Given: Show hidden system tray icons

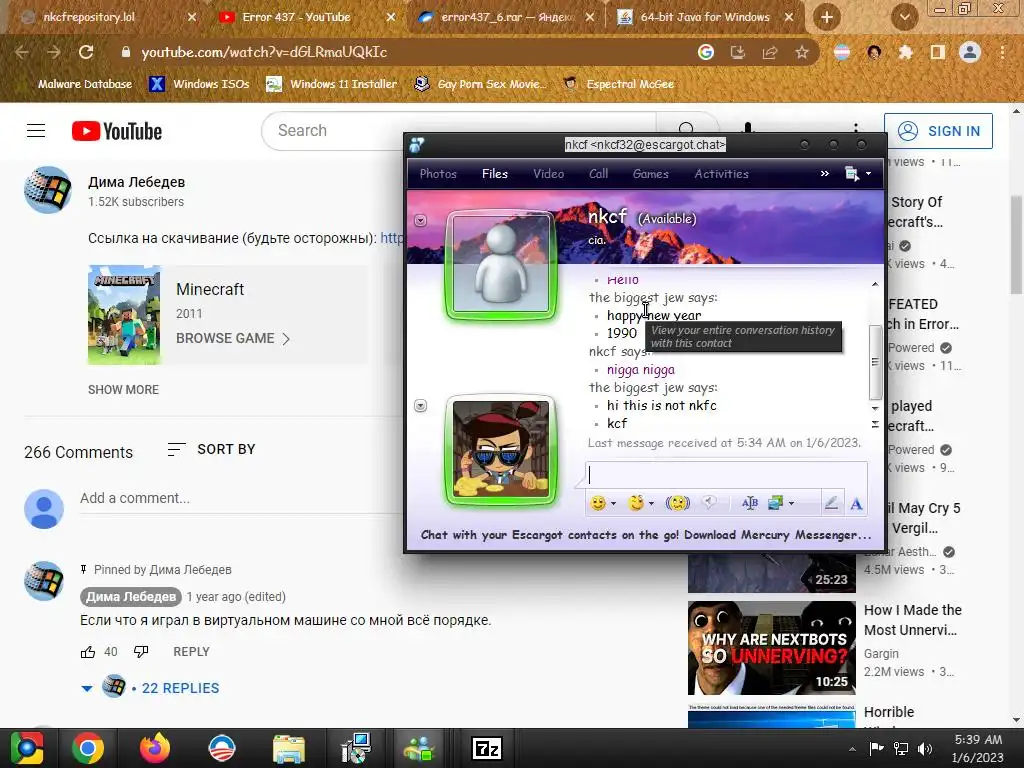Looking at the screenshot, I should coord(852,749).
